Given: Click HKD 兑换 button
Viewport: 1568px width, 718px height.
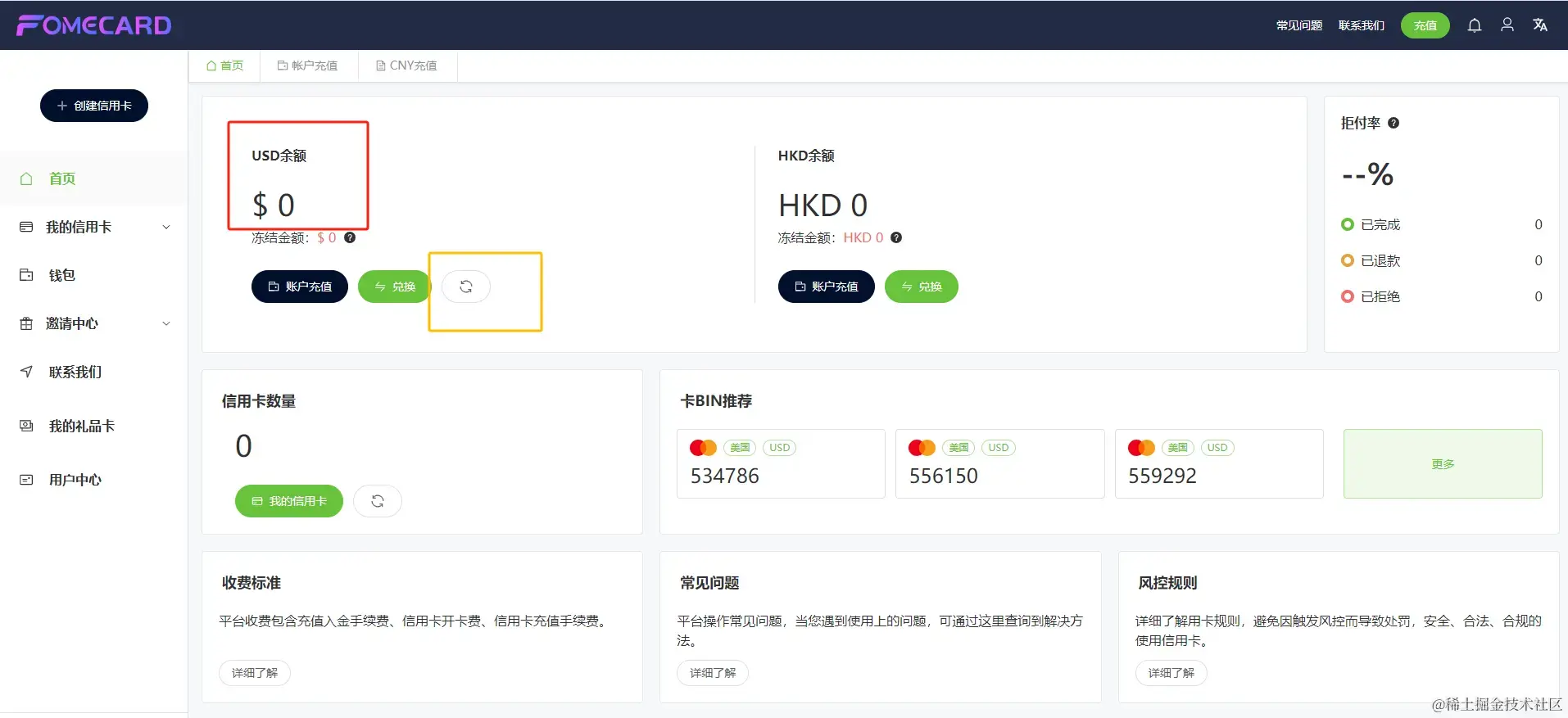Looking at the screenshot, I should point(922,287).
